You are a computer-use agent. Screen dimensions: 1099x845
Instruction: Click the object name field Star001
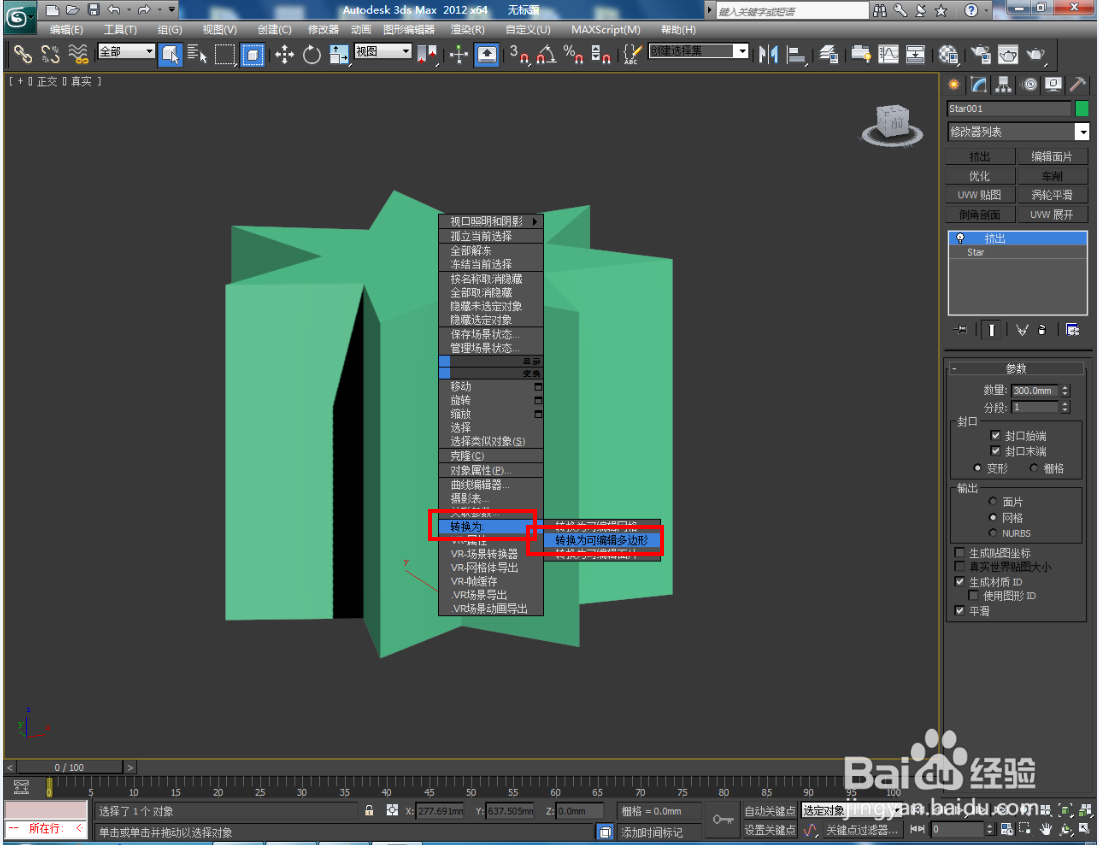pyautogui.click(x=1009, y=109)
